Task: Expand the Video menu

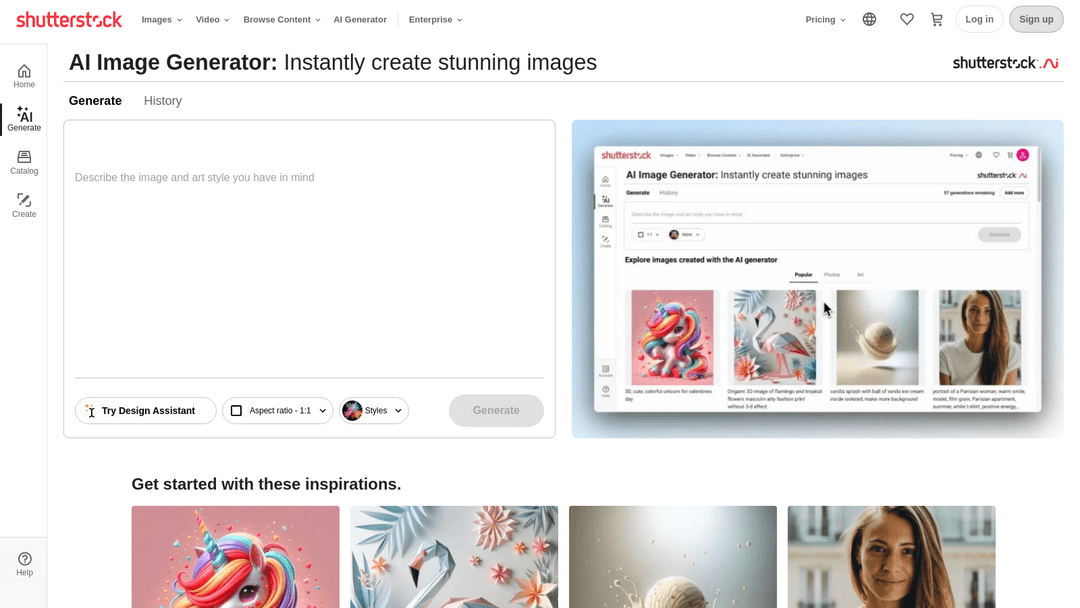Action: click(x=212, y=19)
